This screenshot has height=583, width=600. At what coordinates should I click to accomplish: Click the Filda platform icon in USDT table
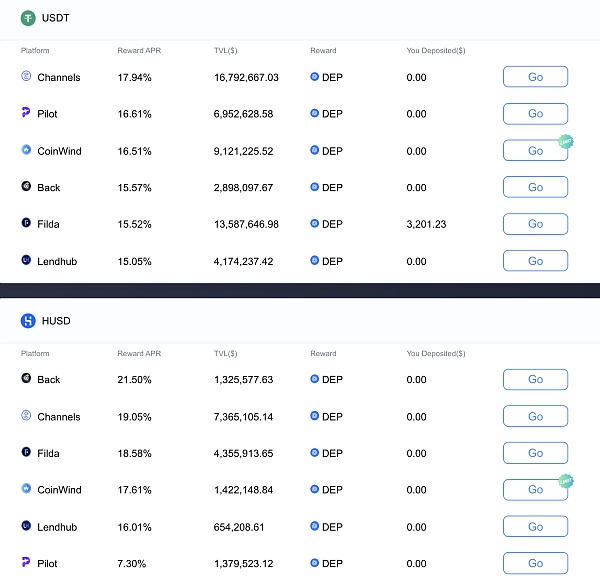coord(26,222)
